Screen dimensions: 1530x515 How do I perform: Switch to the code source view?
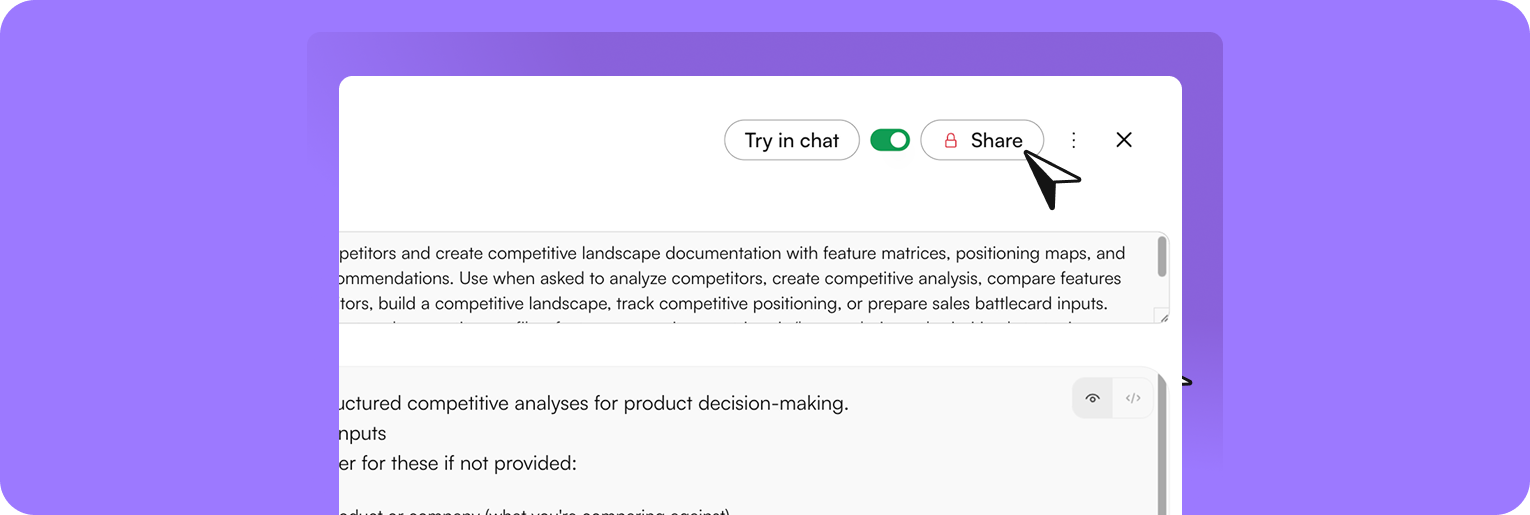point(1133,398)
